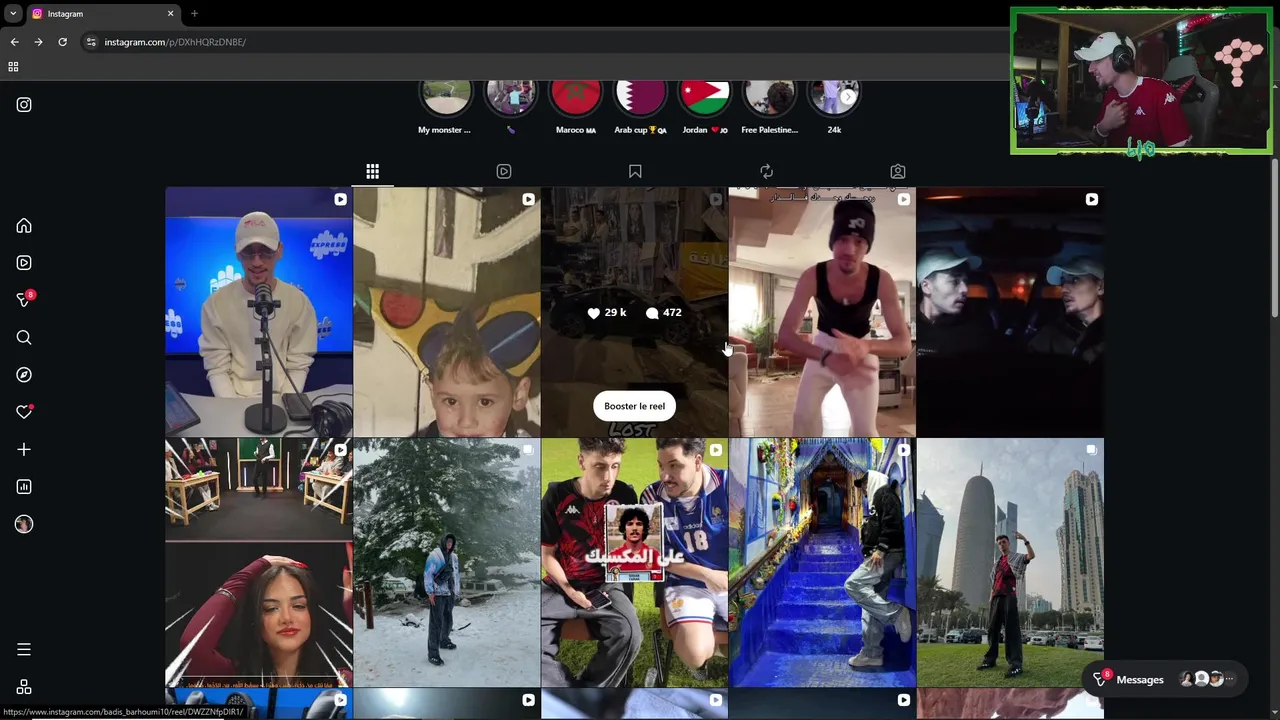Switch to the Saved bookmark tab
The image size is (1280, 720).
tap(635, 172)
